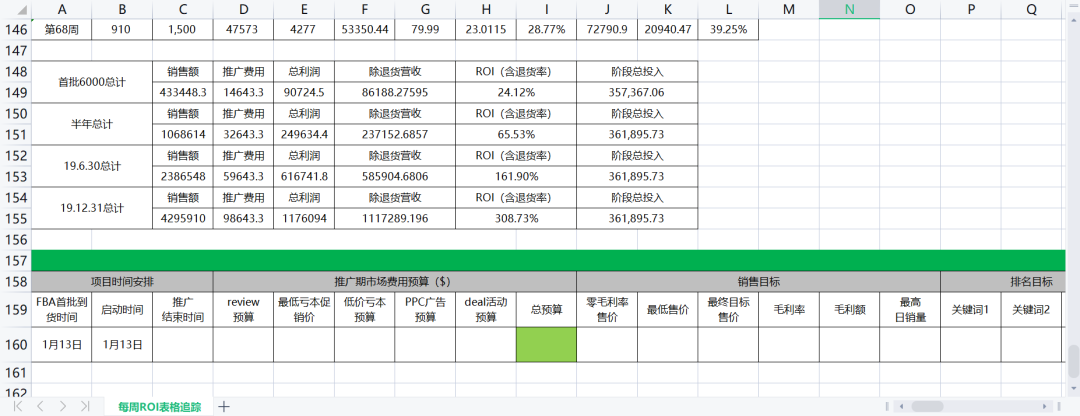Select the 推广期市场费用预算 ($) header cell
Image resolution: width=1080 pixels, height=416 pixels.
[394, 281]
